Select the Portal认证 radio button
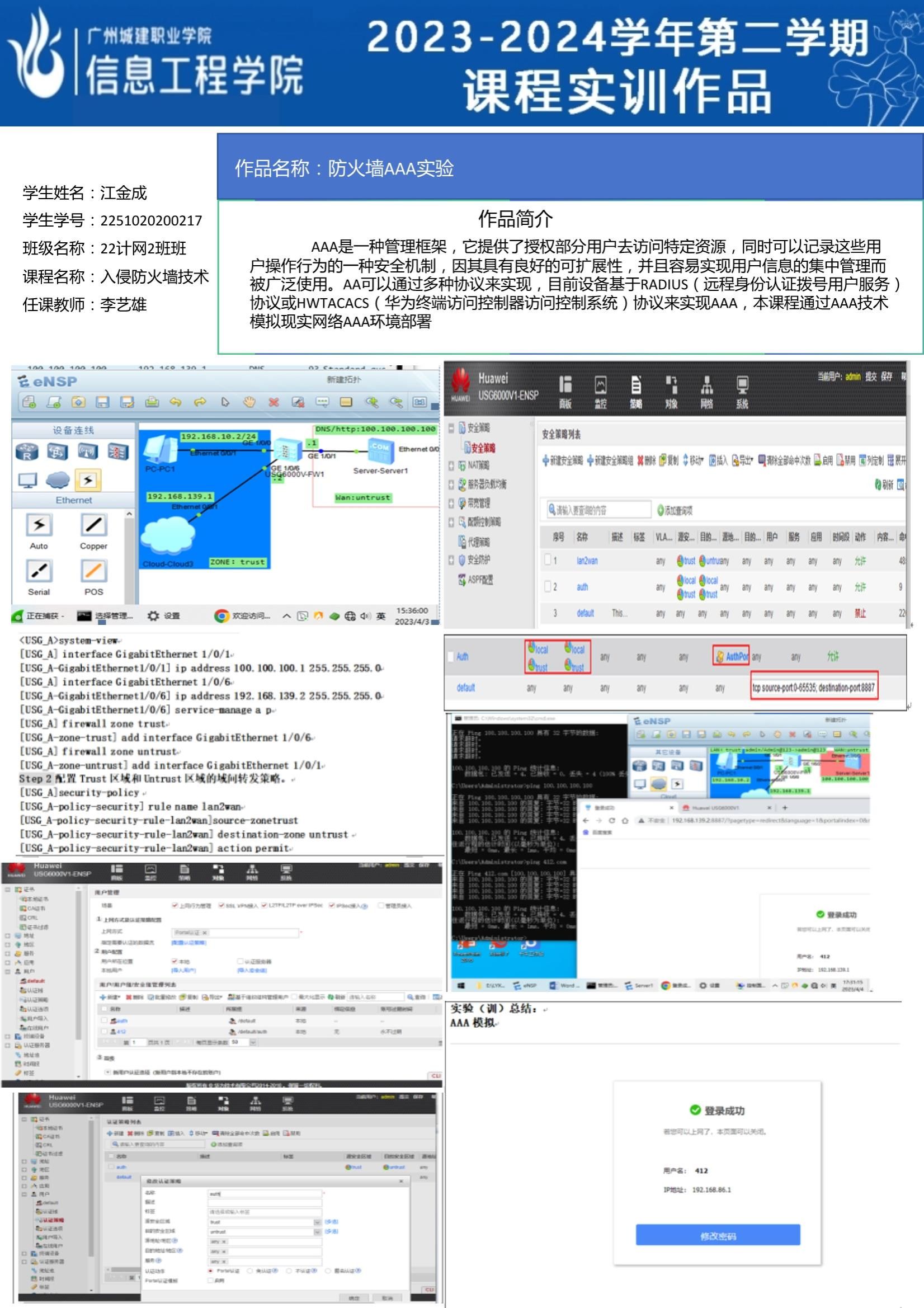Screen dimensions: 924x1308 211,1271
